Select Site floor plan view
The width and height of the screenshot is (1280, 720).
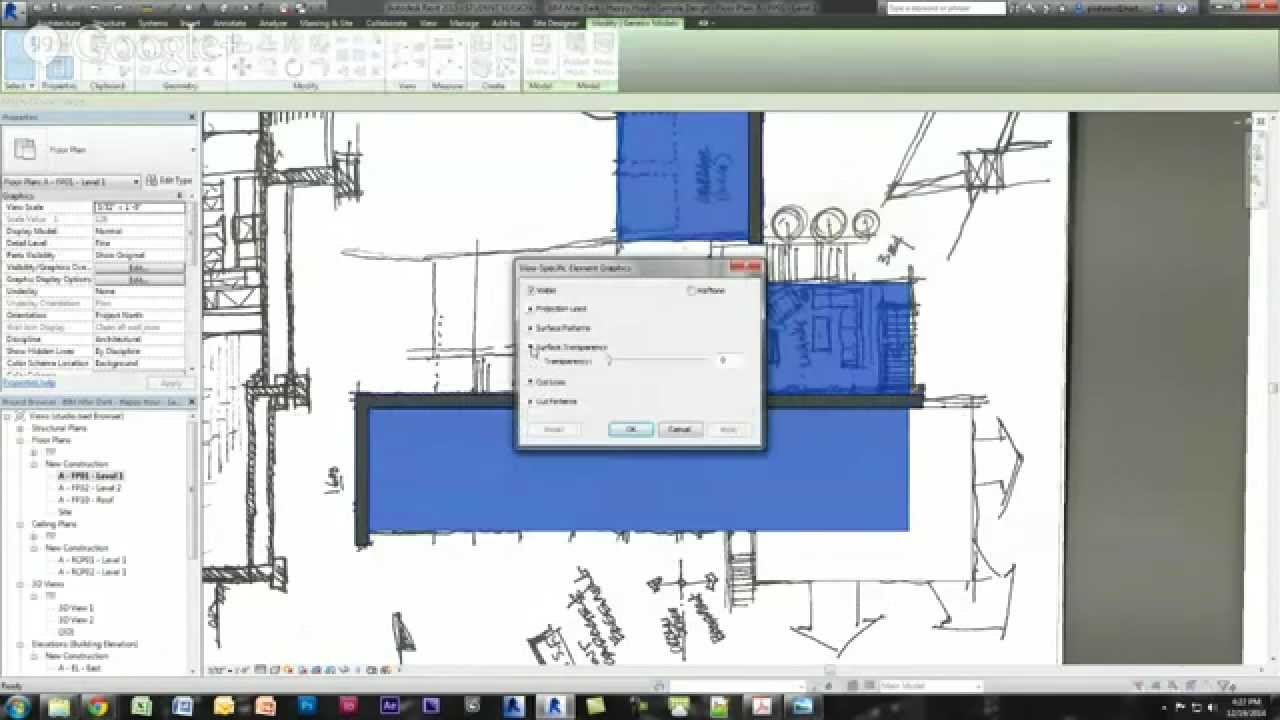click(x=65, y=512)
